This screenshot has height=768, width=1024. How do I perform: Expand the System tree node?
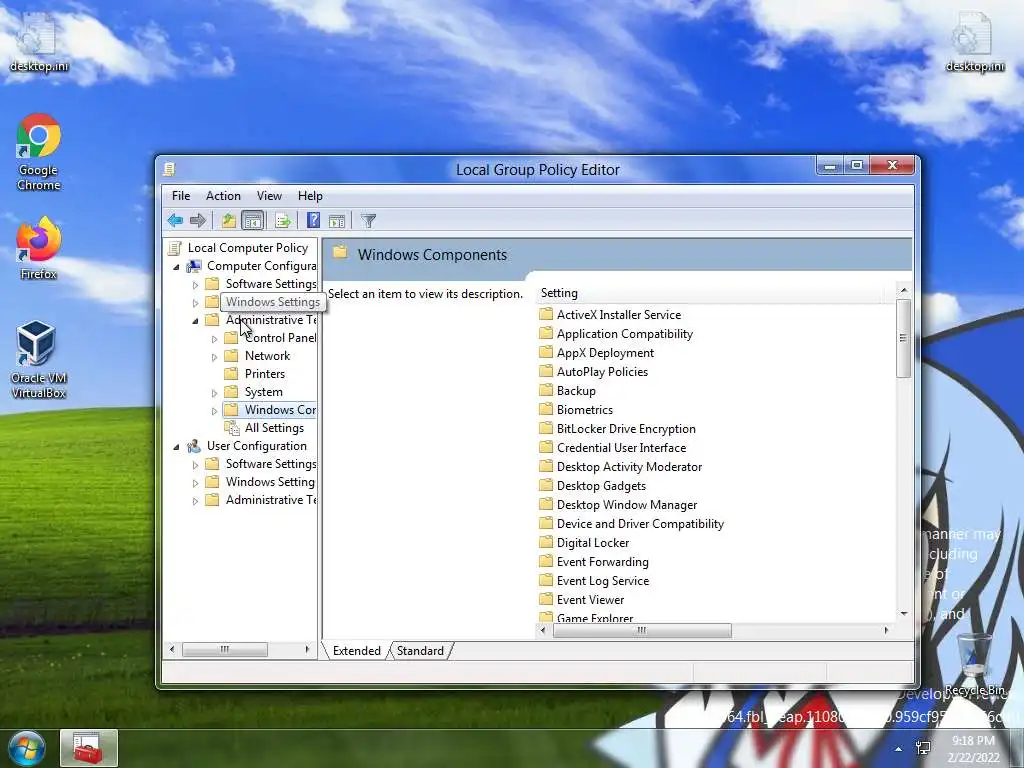pyautogui.click(x=214, y=393)
